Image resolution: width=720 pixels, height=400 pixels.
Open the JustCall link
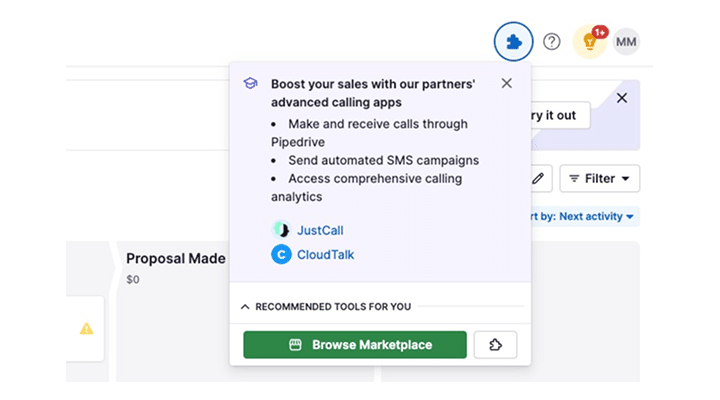point(320,230)
